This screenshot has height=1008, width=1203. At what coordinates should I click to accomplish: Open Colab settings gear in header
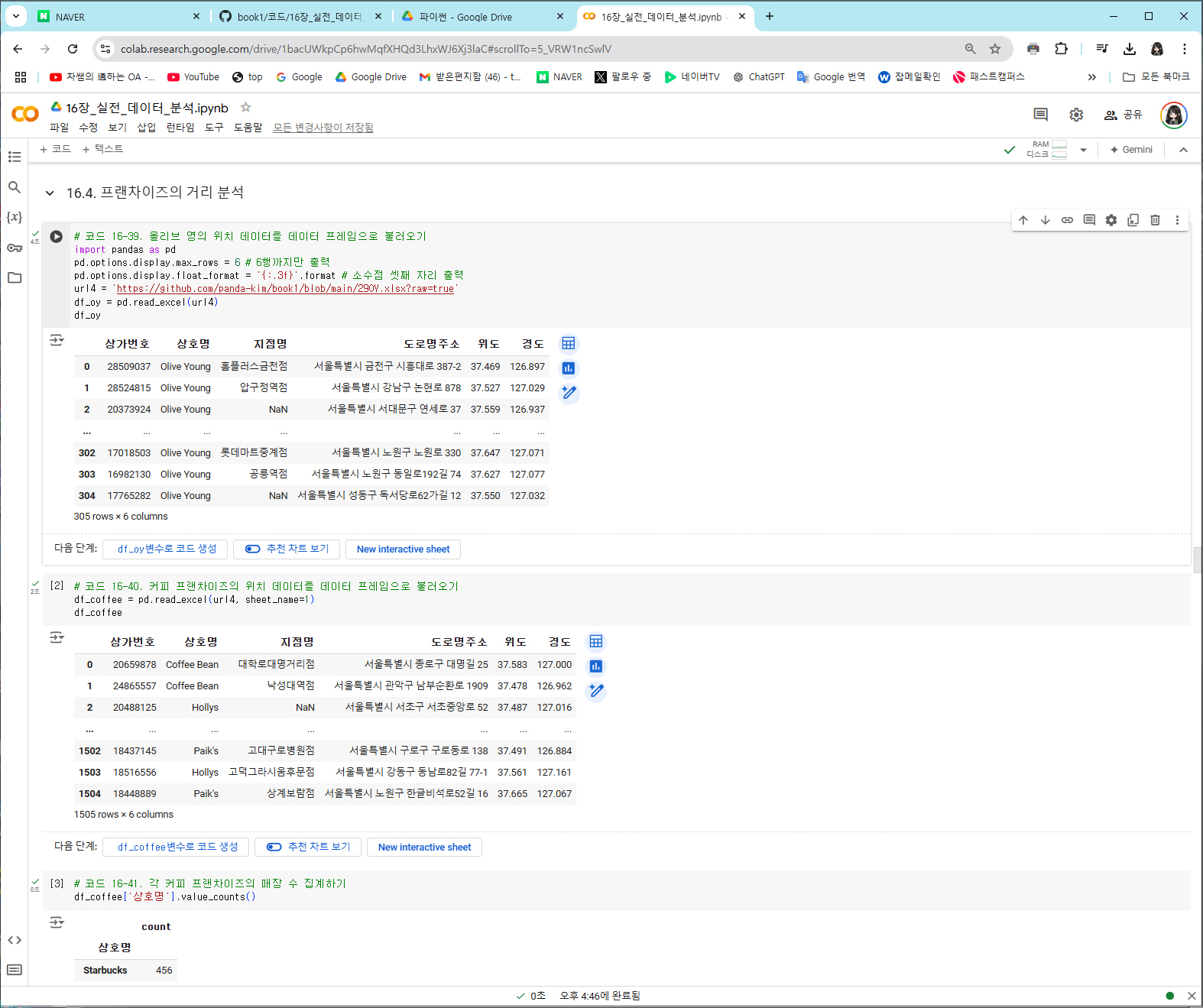click(x=1076, y=115)
